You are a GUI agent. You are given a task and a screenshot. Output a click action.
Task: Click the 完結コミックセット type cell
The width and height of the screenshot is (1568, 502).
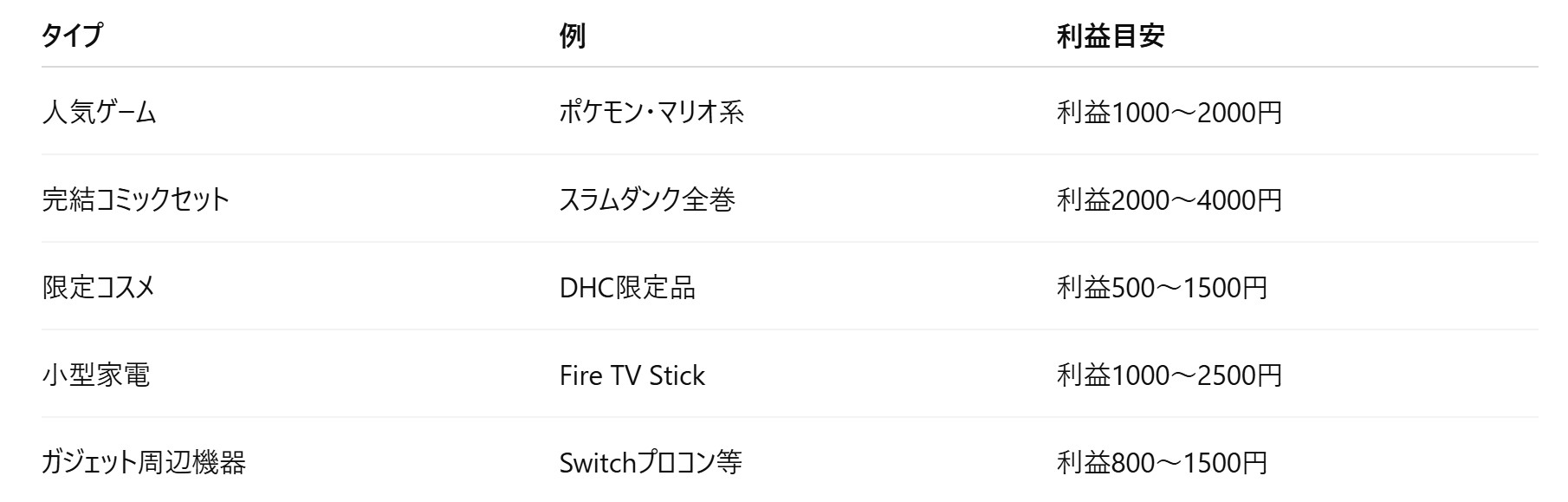135,200
